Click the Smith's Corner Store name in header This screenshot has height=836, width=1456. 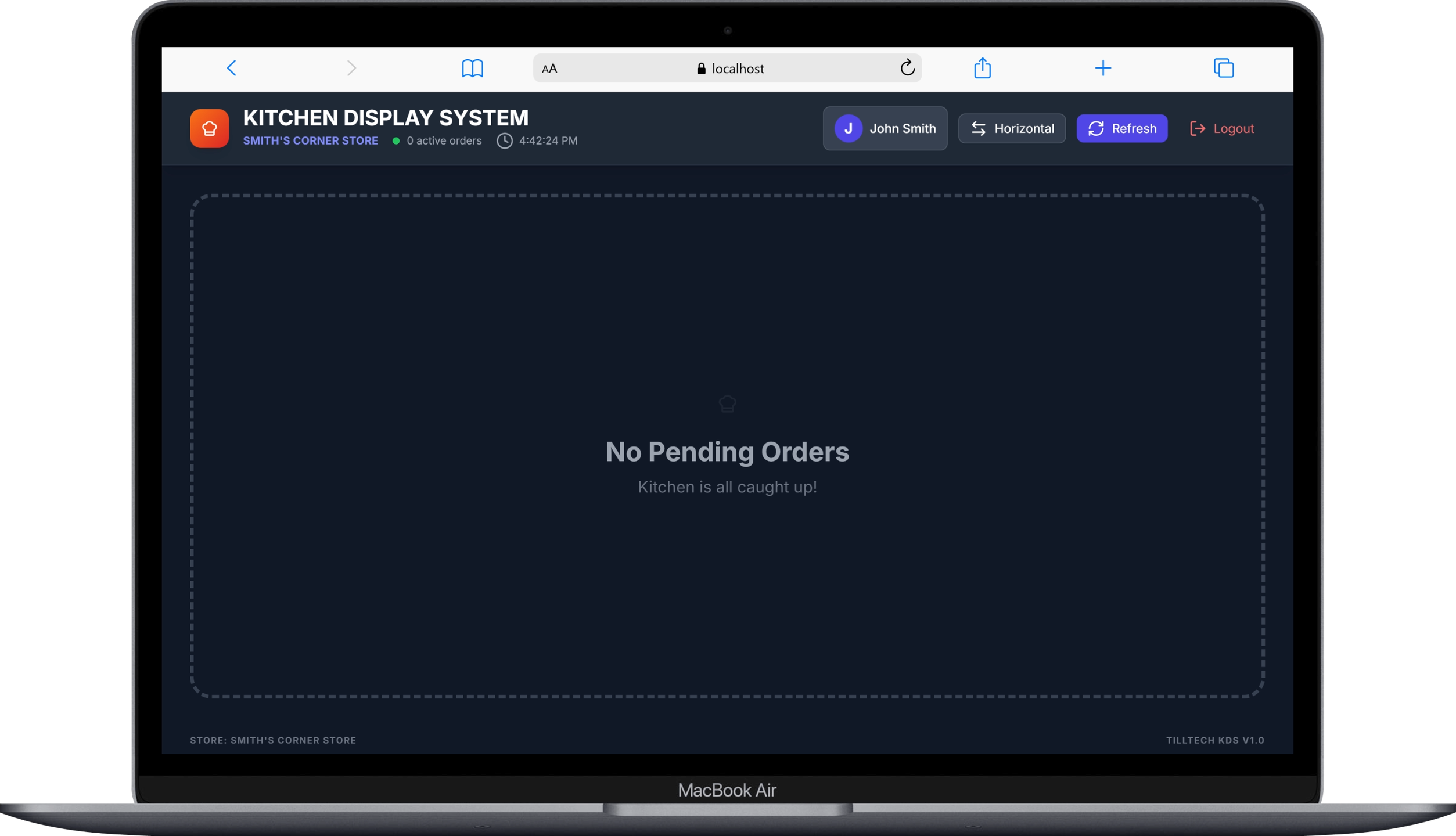(x=310, y=140)
